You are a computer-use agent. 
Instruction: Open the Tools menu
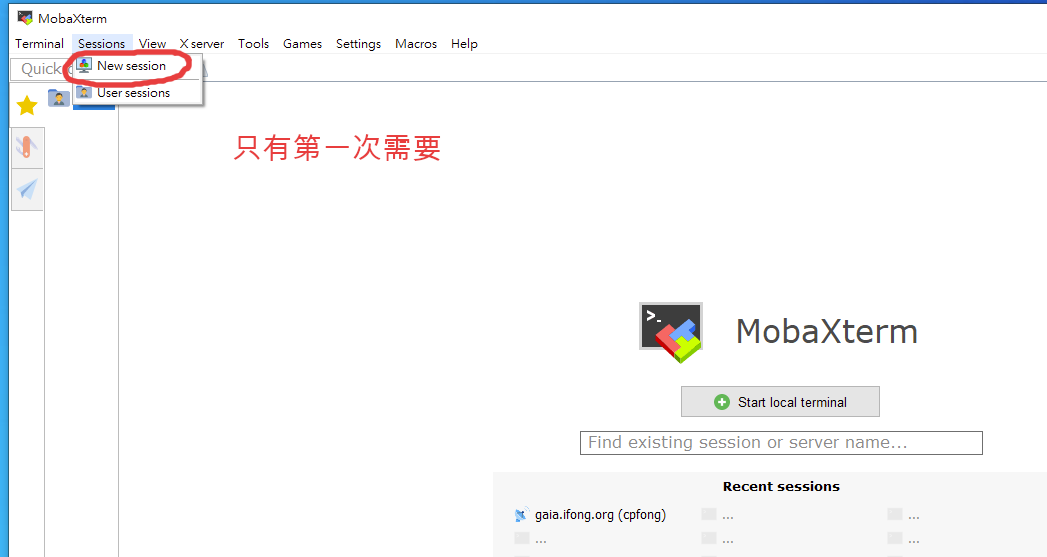(253, 44)
